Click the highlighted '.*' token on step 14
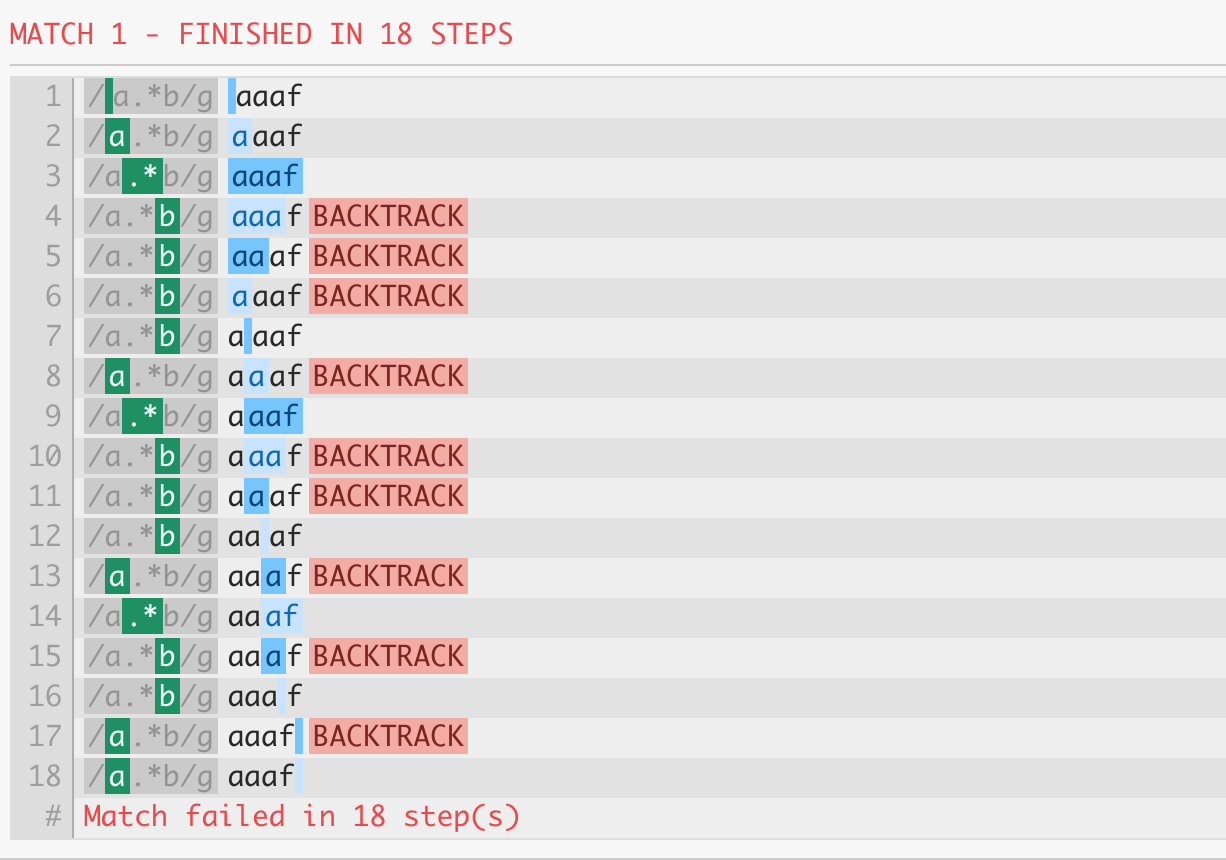The height and width of the screenshot is (860, 1226). click(142, 617)
